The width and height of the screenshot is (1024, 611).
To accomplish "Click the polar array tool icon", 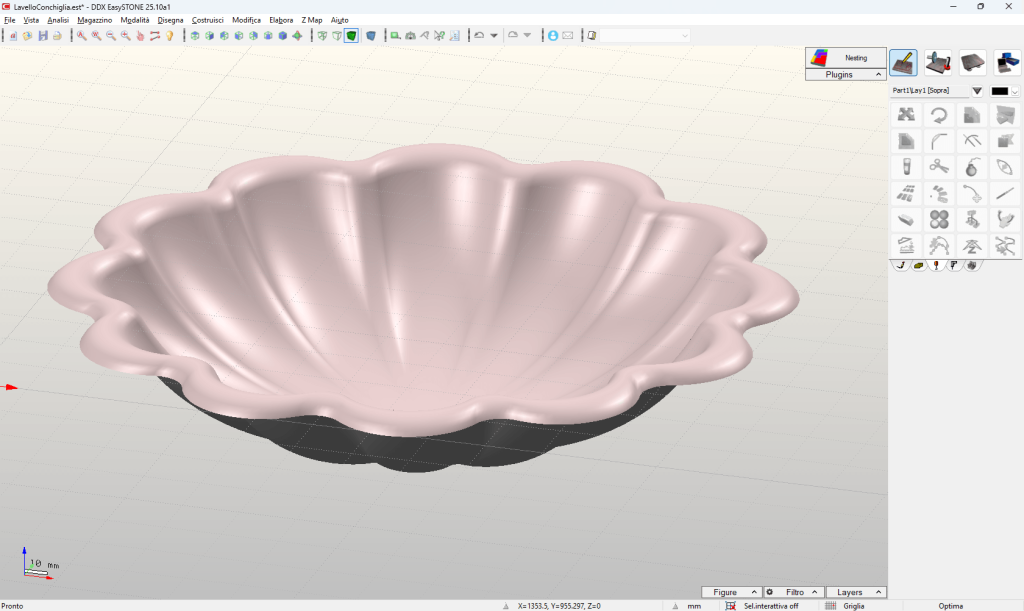I will coord(939,193).
